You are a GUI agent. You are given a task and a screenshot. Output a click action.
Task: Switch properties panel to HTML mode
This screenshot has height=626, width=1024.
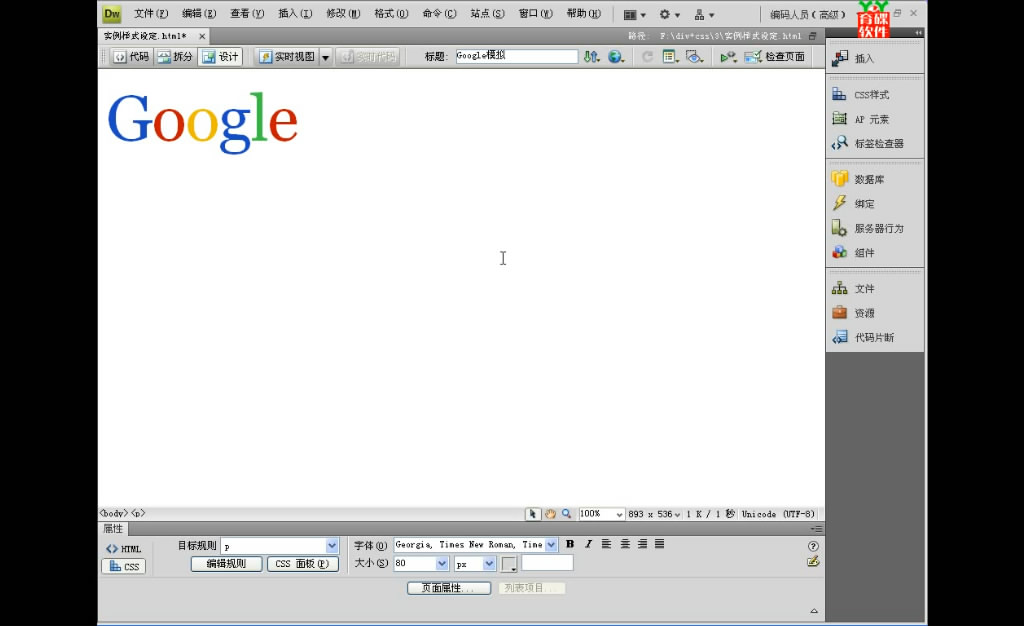(123, 549)
